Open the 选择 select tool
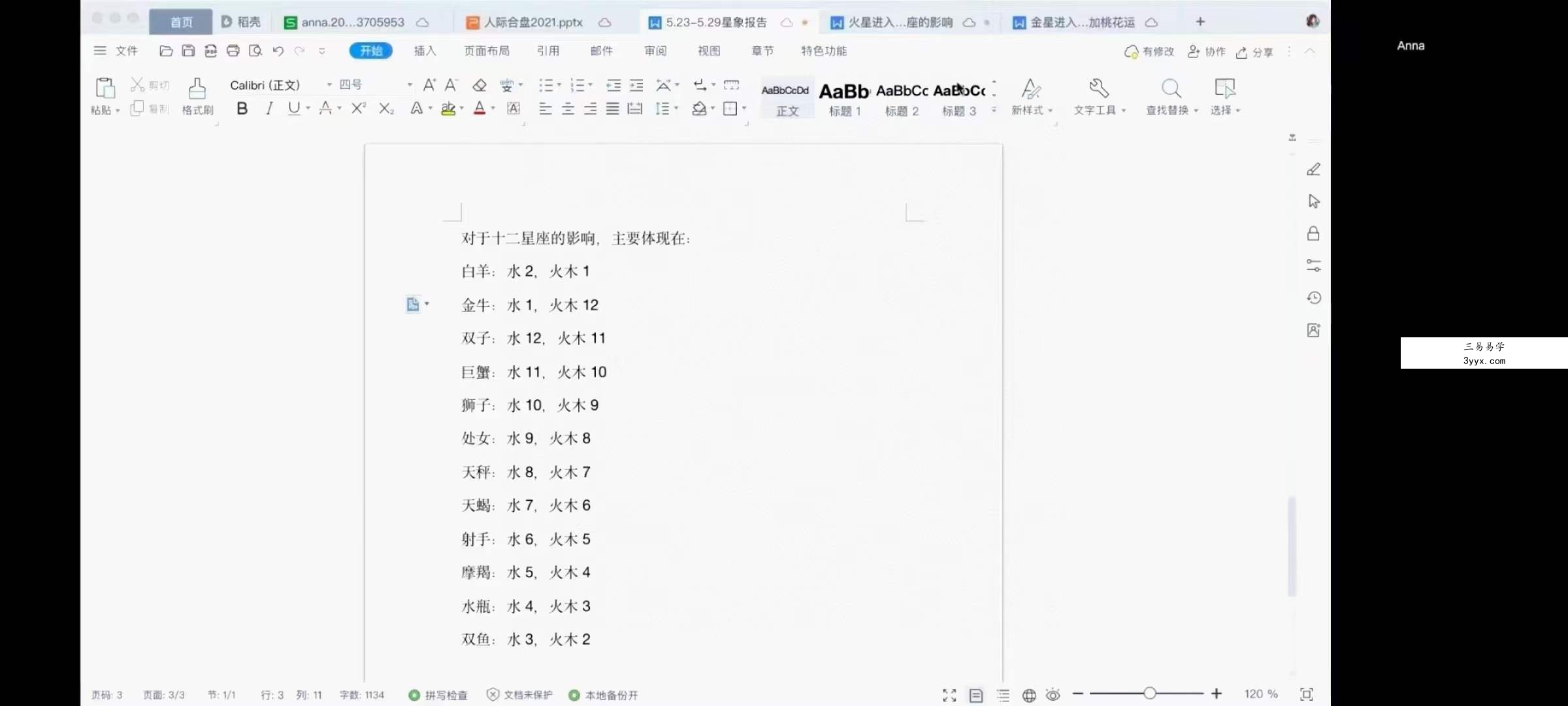 click(1225, 96)
